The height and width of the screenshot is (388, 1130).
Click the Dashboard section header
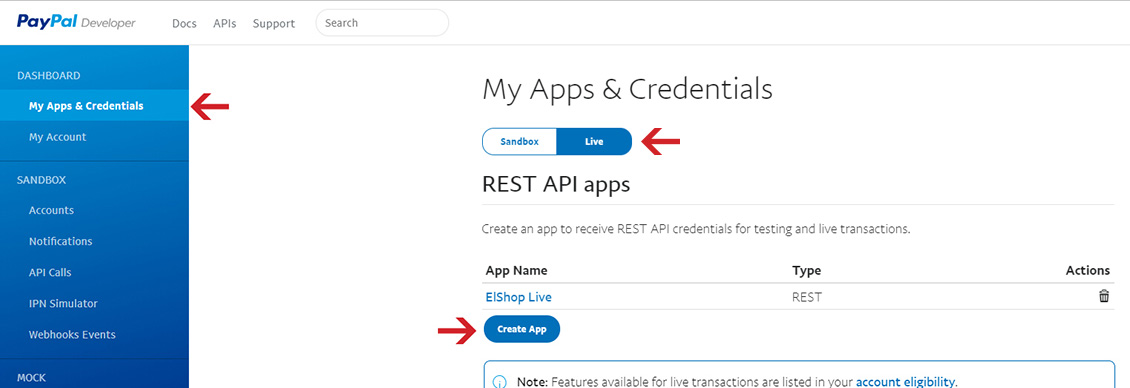point(48,75)
